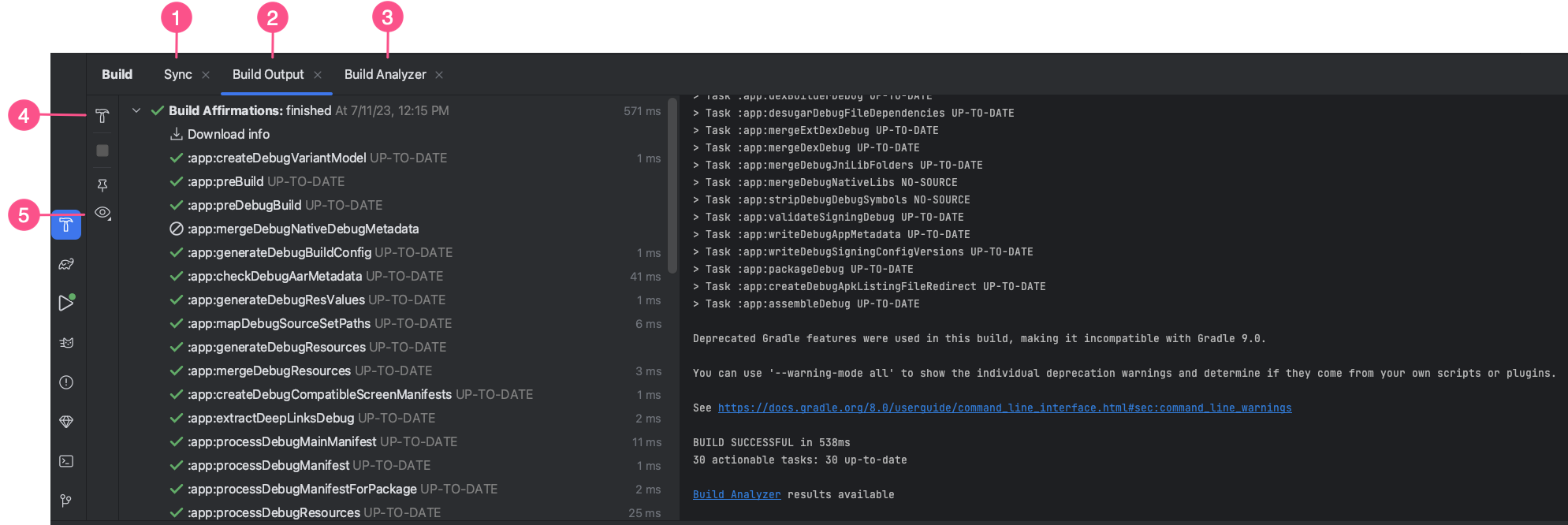Open the Terminal tool window
This screenshot has width=1568, height=525.
click(x=66, y=461)
